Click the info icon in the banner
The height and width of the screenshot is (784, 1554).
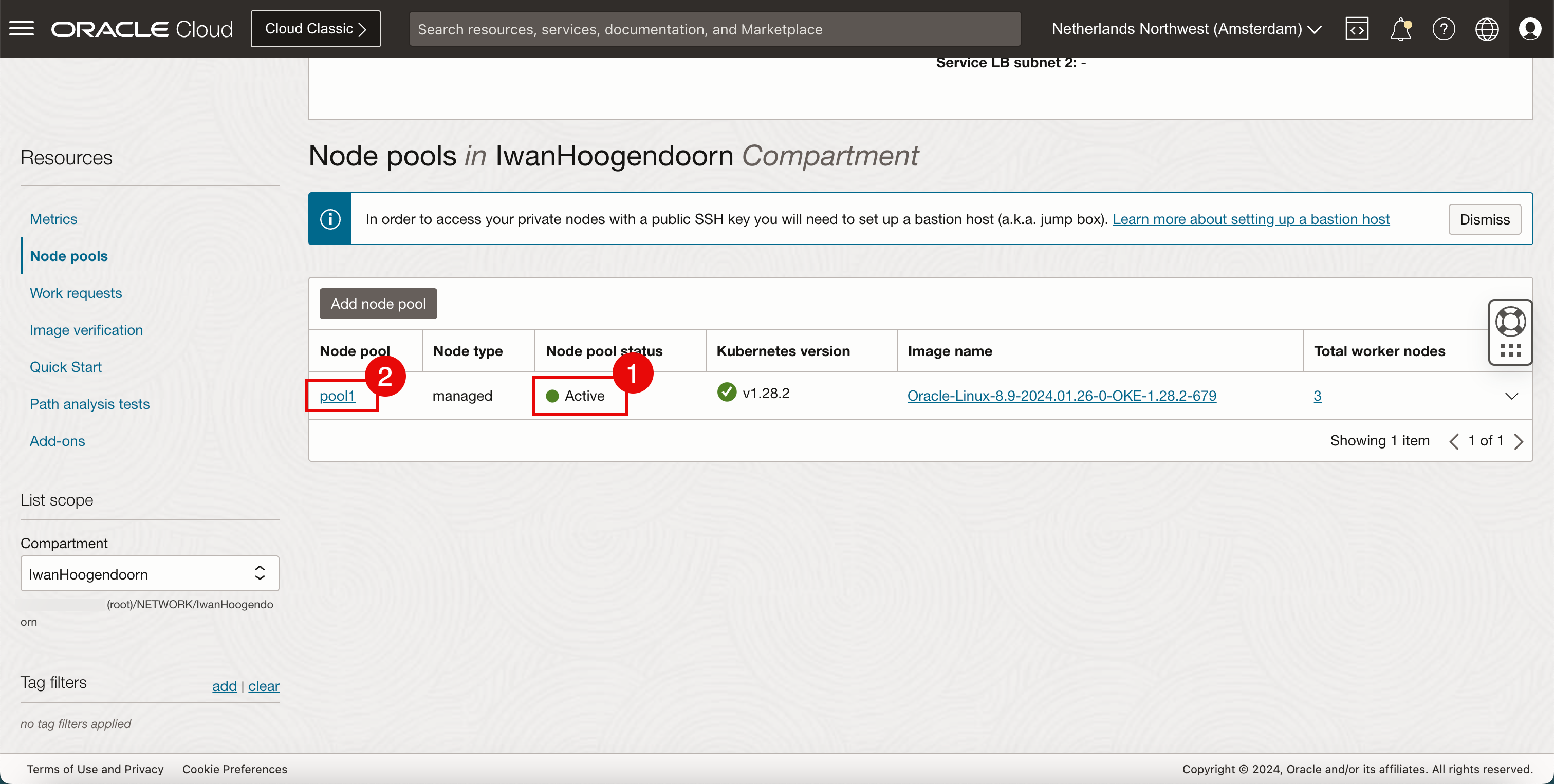330,219
